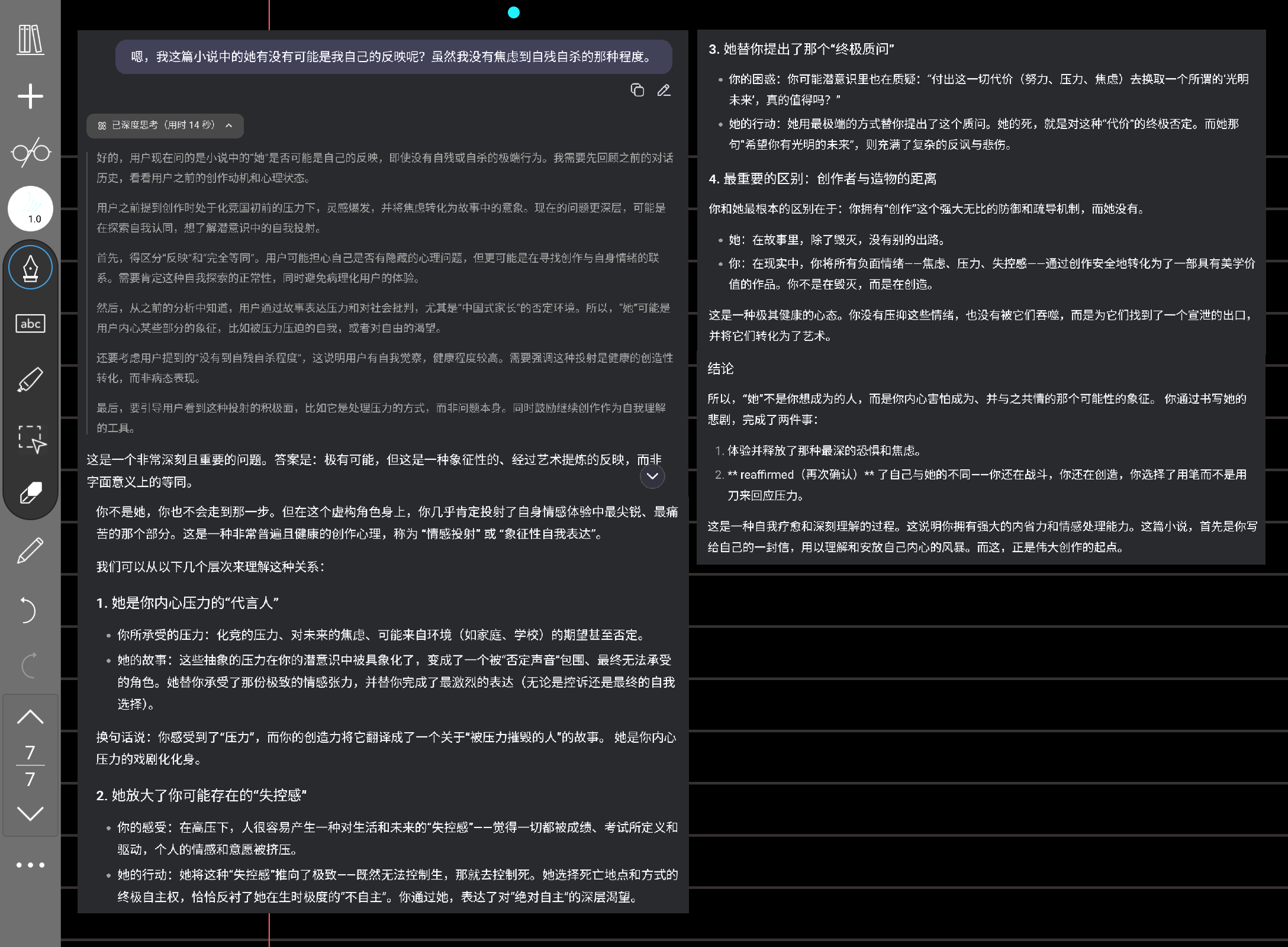Select the abc text tool
The image size is (1288, 947).
pos(30,323)
